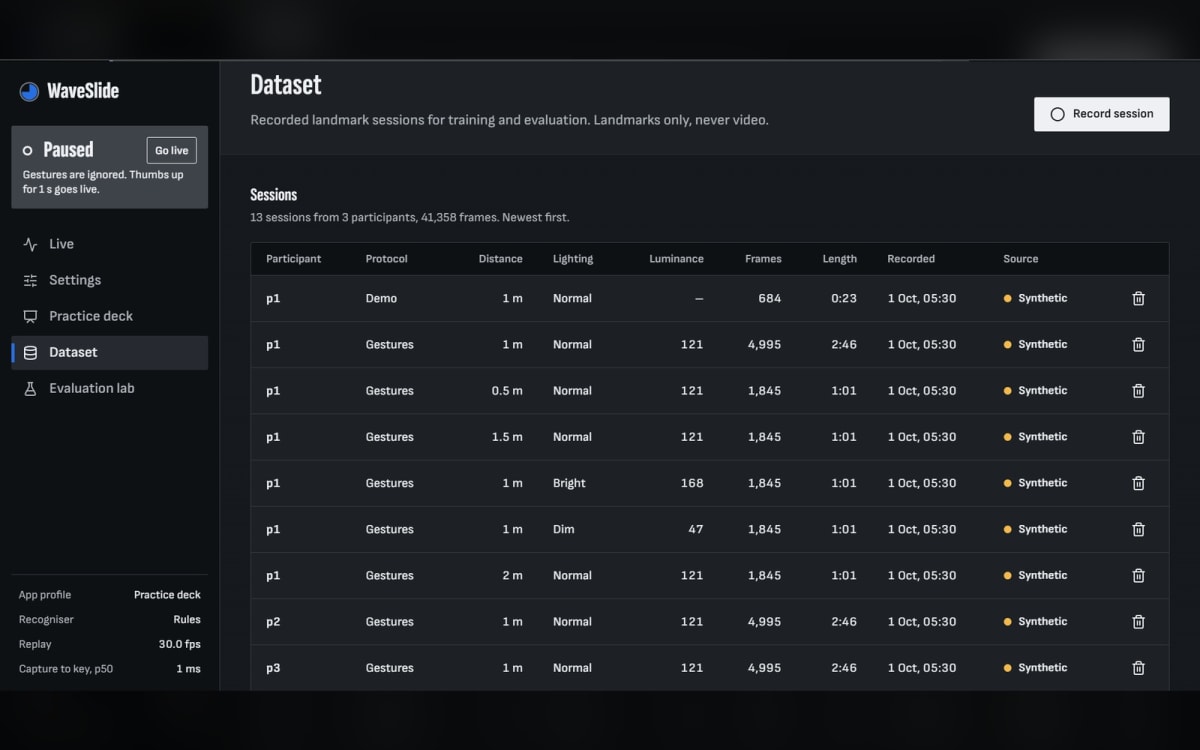Click the "Paused" status heading
1200x750 pixels.
pos(68,150)
